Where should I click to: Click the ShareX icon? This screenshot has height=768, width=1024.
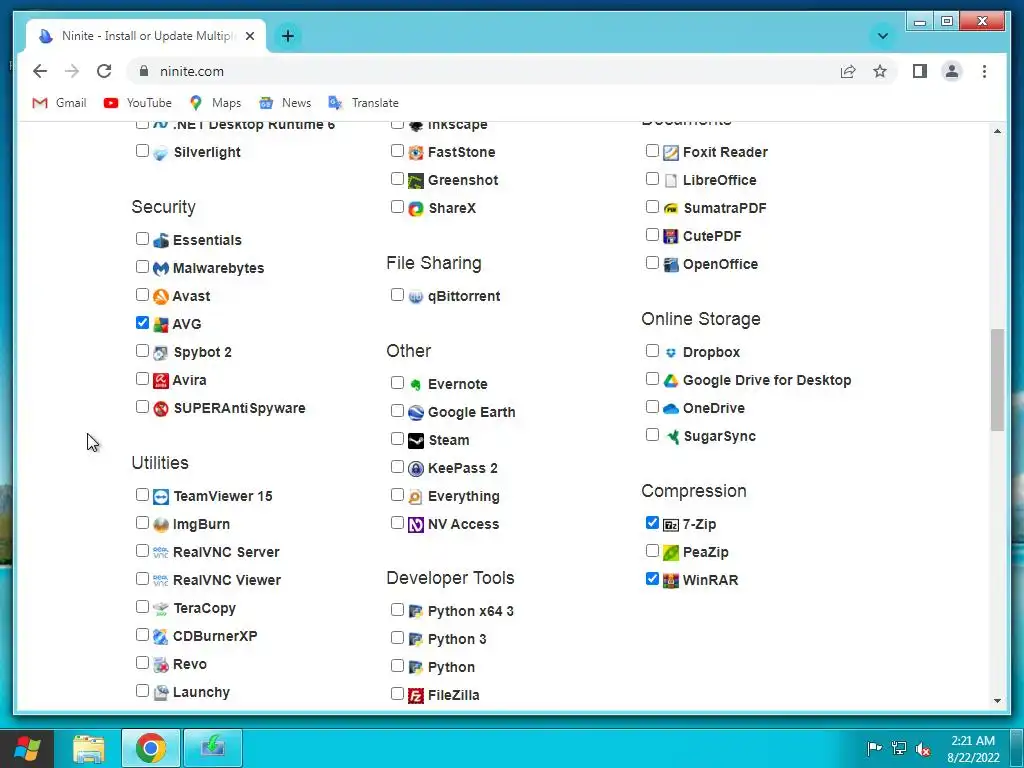pyautogui.click(x=416, y=209)
